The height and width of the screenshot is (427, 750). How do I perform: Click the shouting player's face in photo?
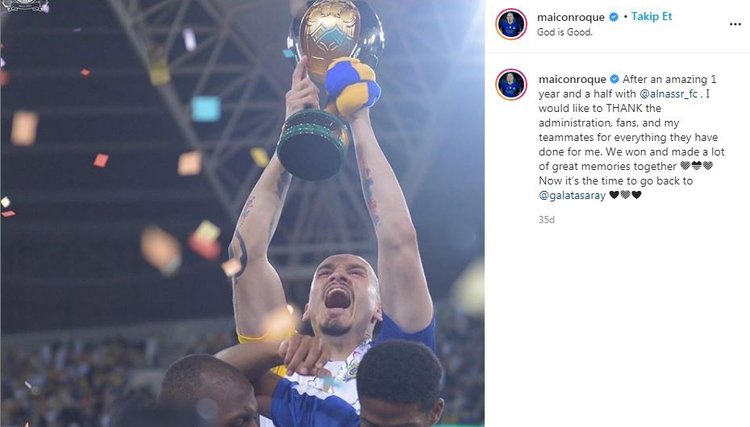point(341,295)
